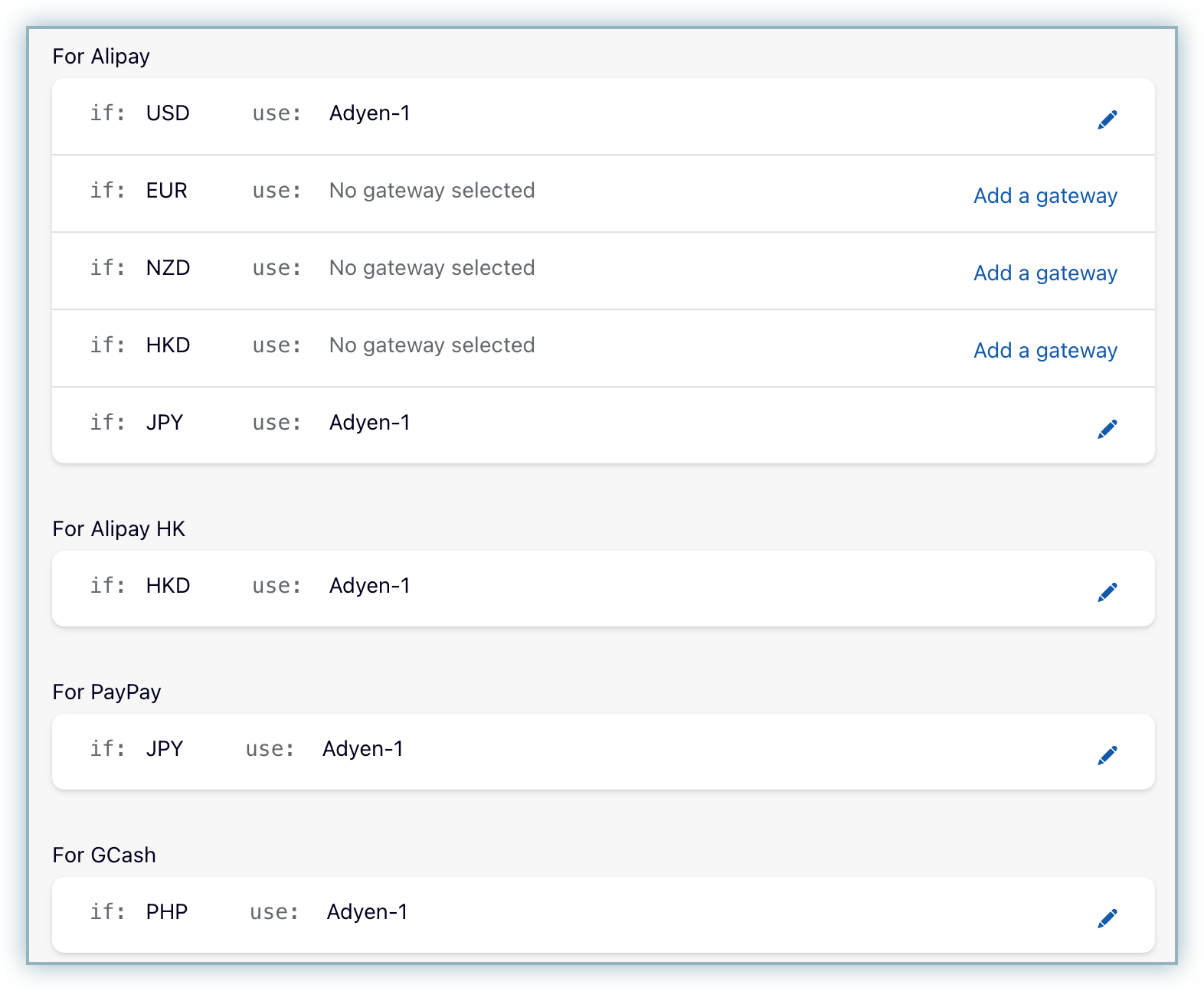
Task: Select the 'For Alipay HK' section heading
Action: (x=119, y=529)
